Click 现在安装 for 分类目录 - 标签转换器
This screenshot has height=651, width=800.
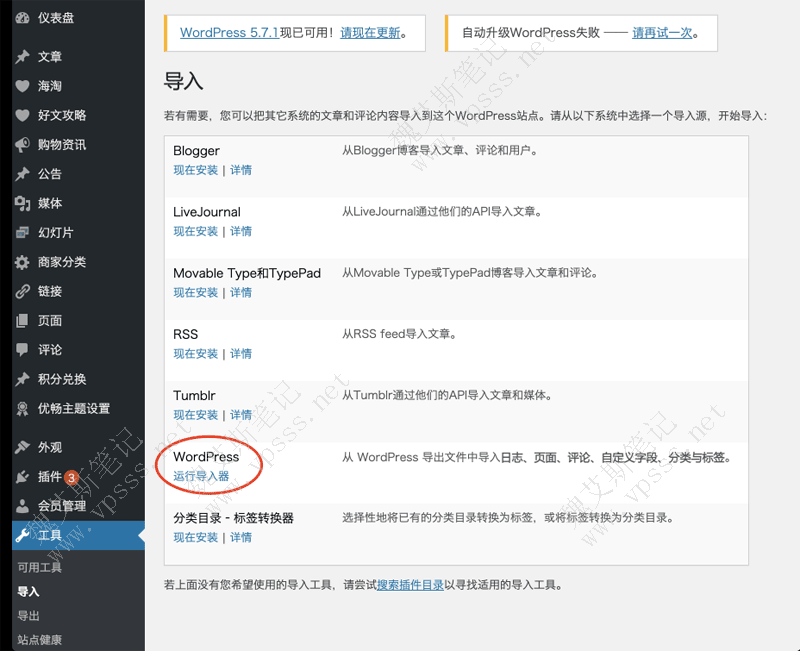(196, 537)
